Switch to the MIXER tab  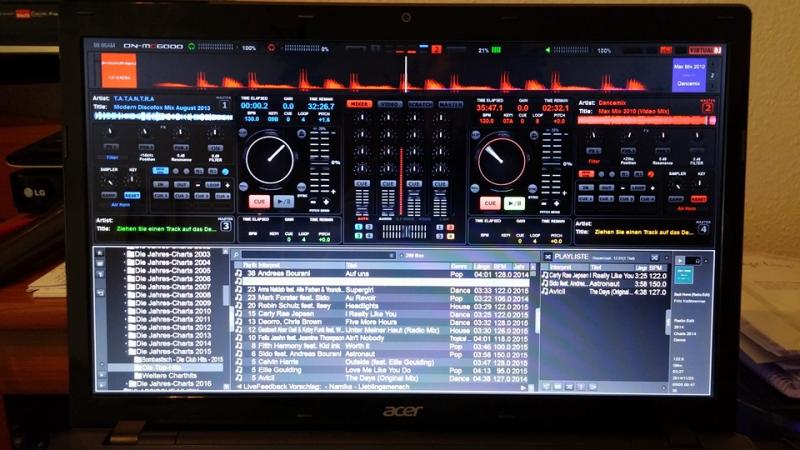[x=359, y=104]
